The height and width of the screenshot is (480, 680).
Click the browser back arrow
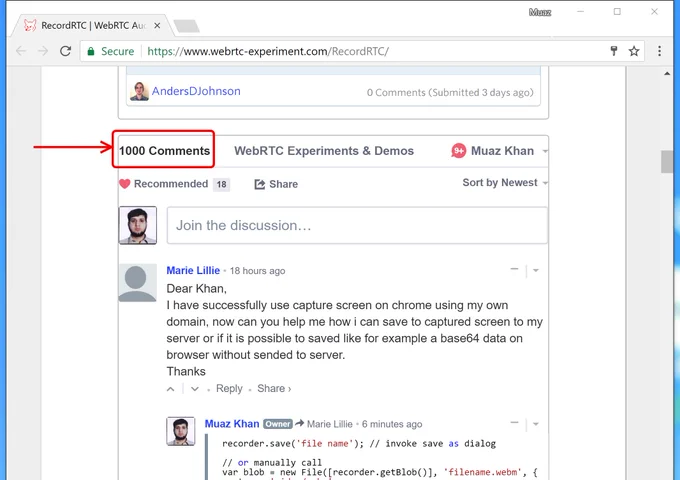coord(21,51)
